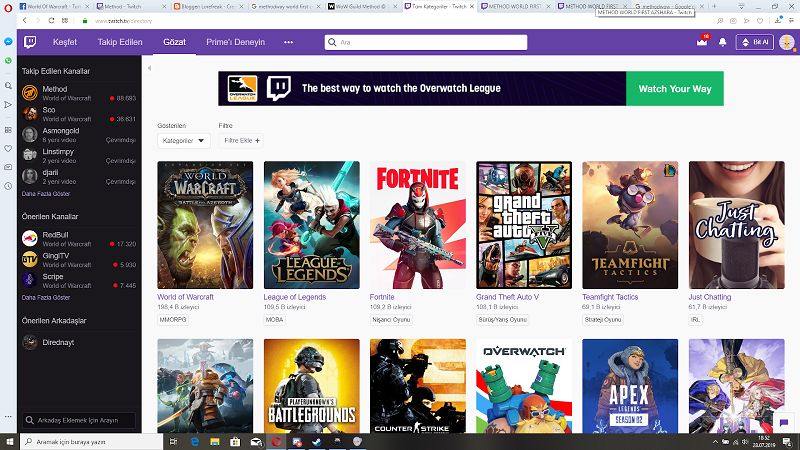Open the Grand Theft Auto V cover
This screenshot has width=800, height=450.
coord(524,225)
